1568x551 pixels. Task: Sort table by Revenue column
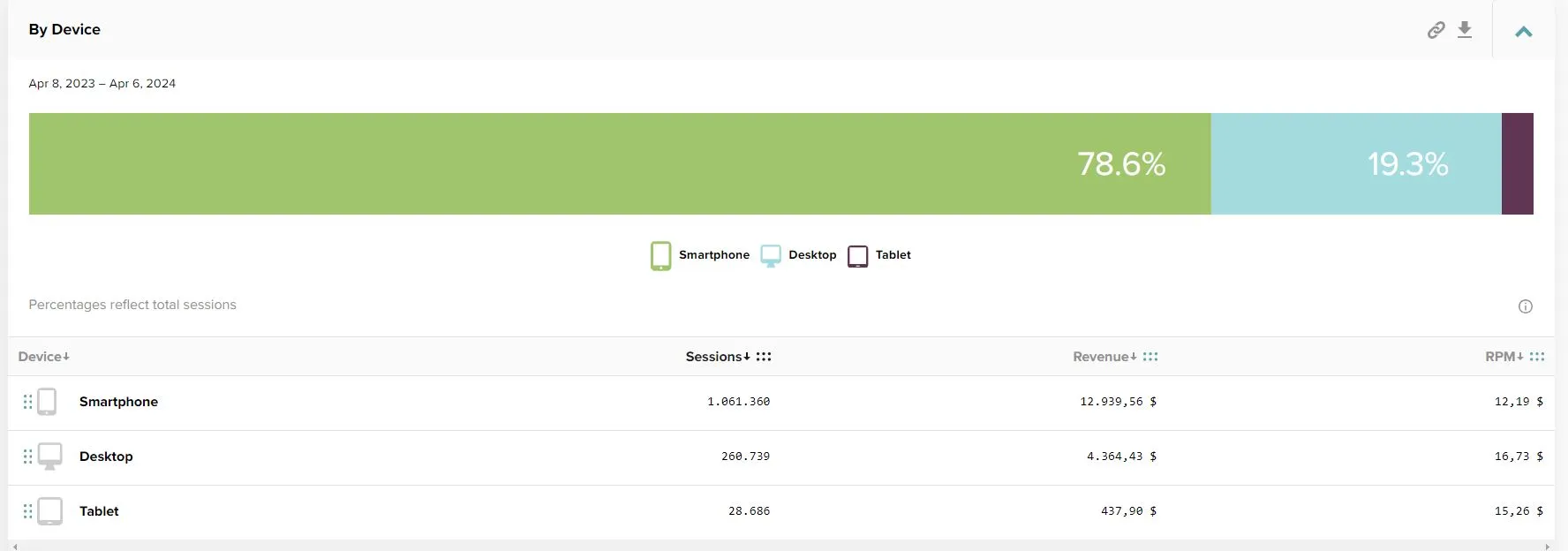(1104, 357)
